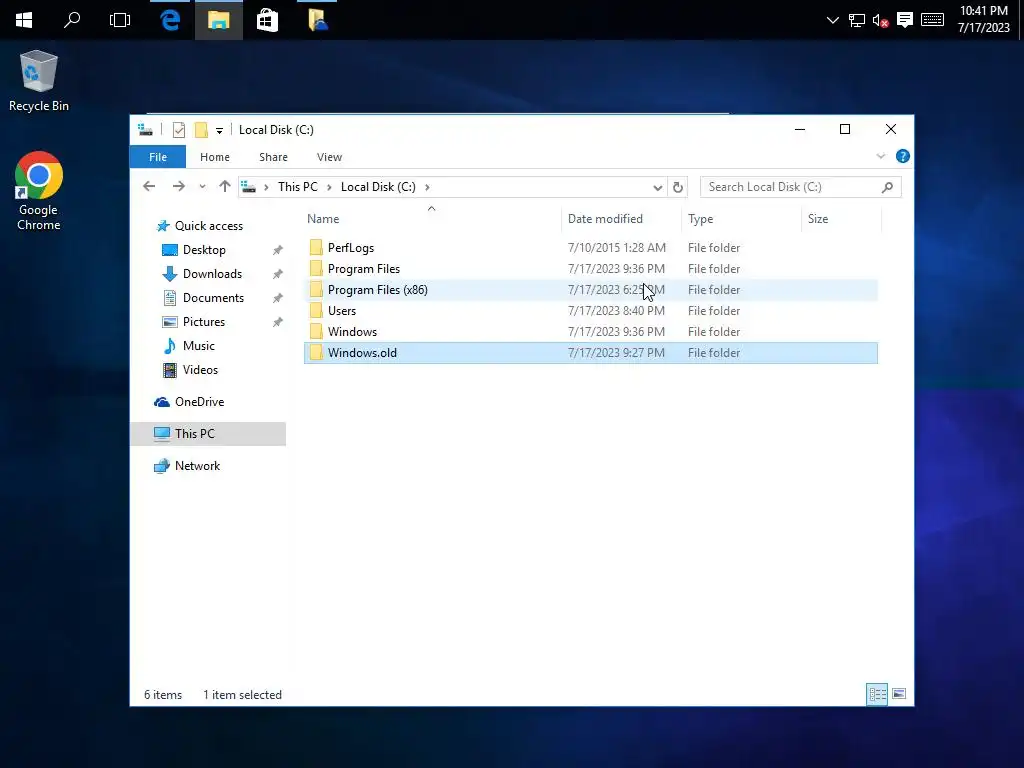Sort by the Type column header
The image size is (1024, 768).
point(741,219)
